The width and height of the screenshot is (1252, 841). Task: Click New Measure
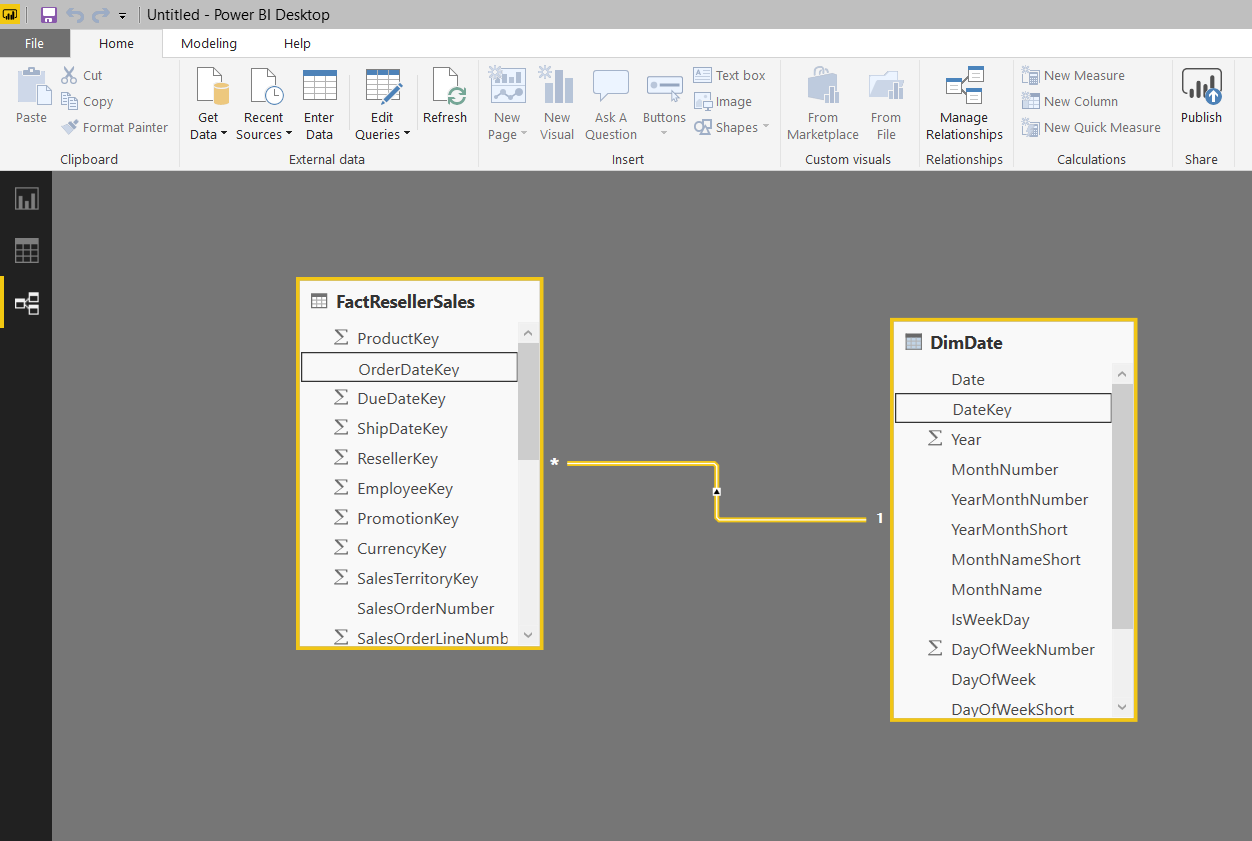pyautogui.click(x=1074, y=75)
